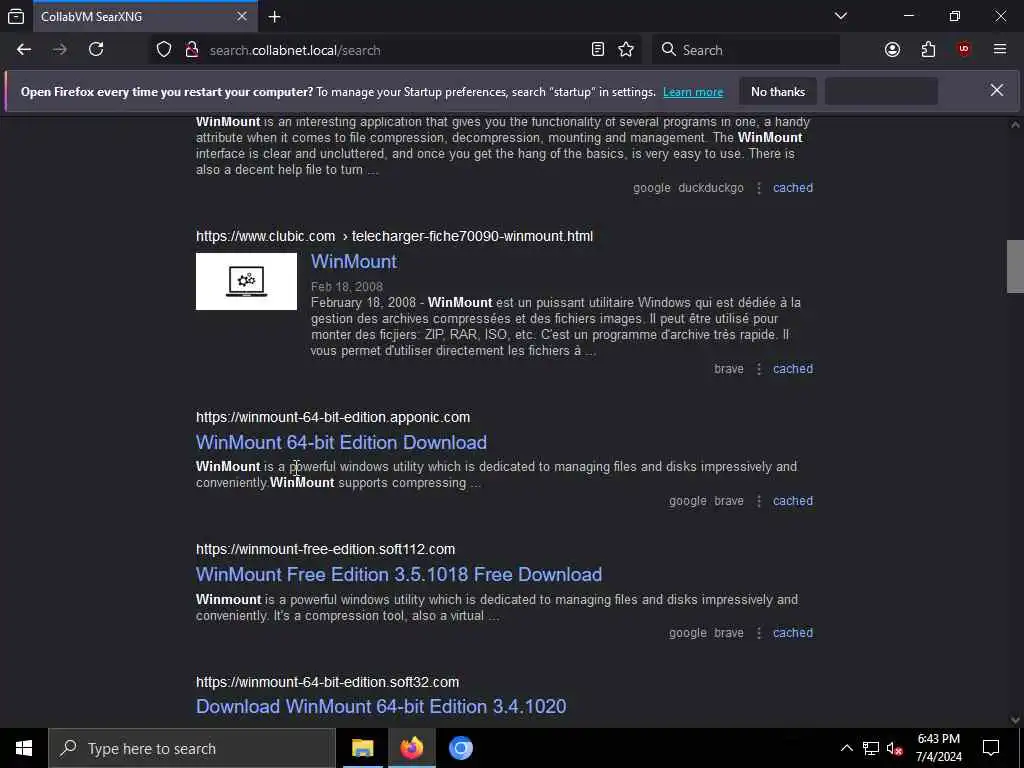This screenshot has height=768, width=1024.
Task: Click the apponic.com result URL
Action: click(x=333, y=417)
